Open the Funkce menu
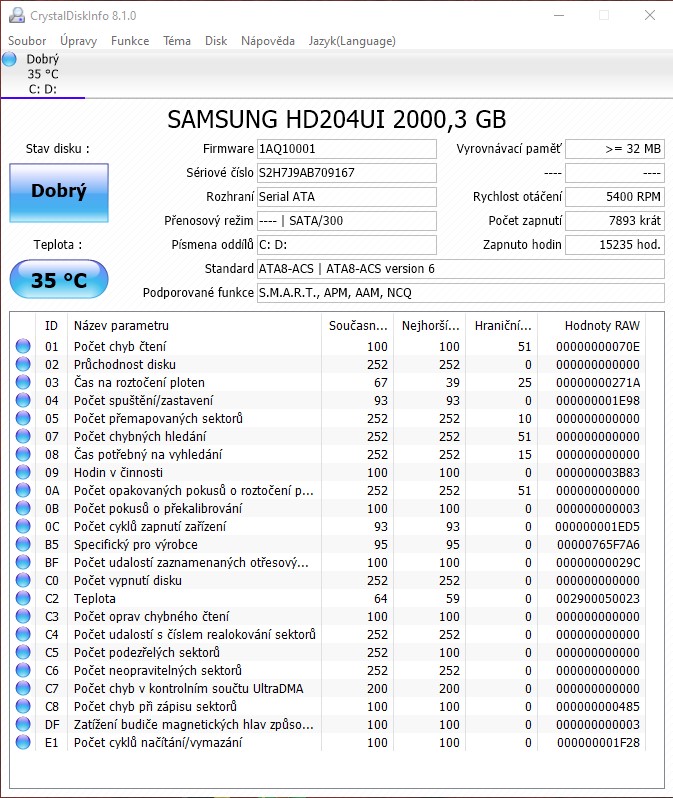Screen dimensions: 673x798 [130, 41]
